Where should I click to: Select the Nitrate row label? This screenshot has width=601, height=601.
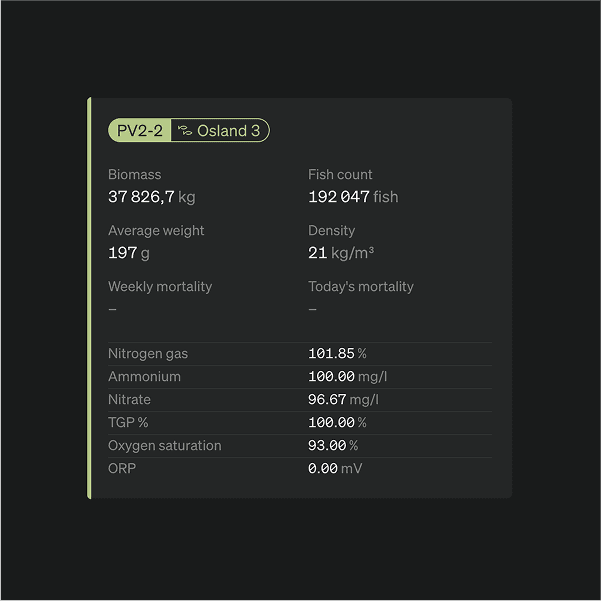point(129,400)
